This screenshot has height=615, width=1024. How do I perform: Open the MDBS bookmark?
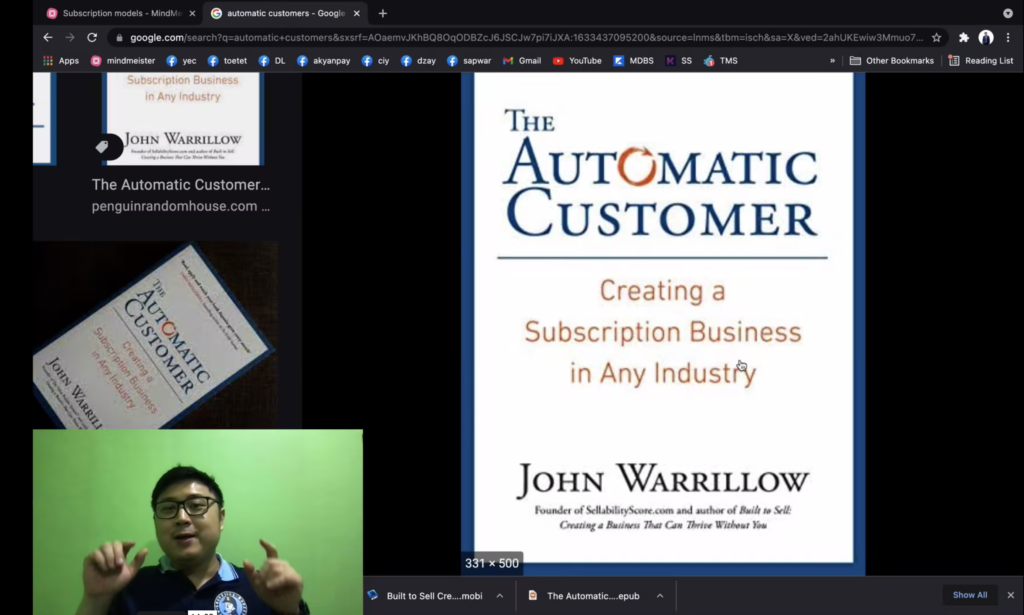coord(633,61)
